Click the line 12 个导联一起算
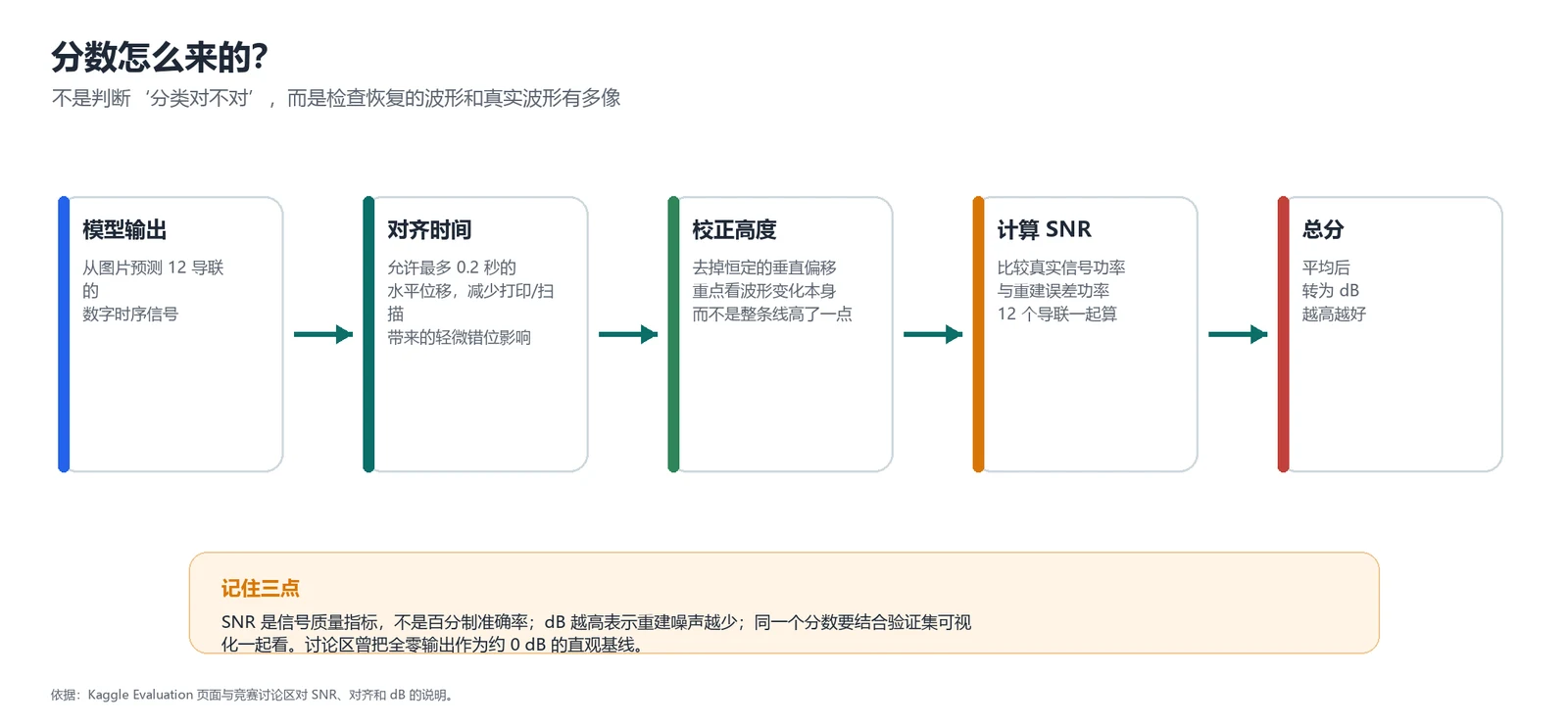This screenshot has width=1568, height=726. coord(1057,315)
